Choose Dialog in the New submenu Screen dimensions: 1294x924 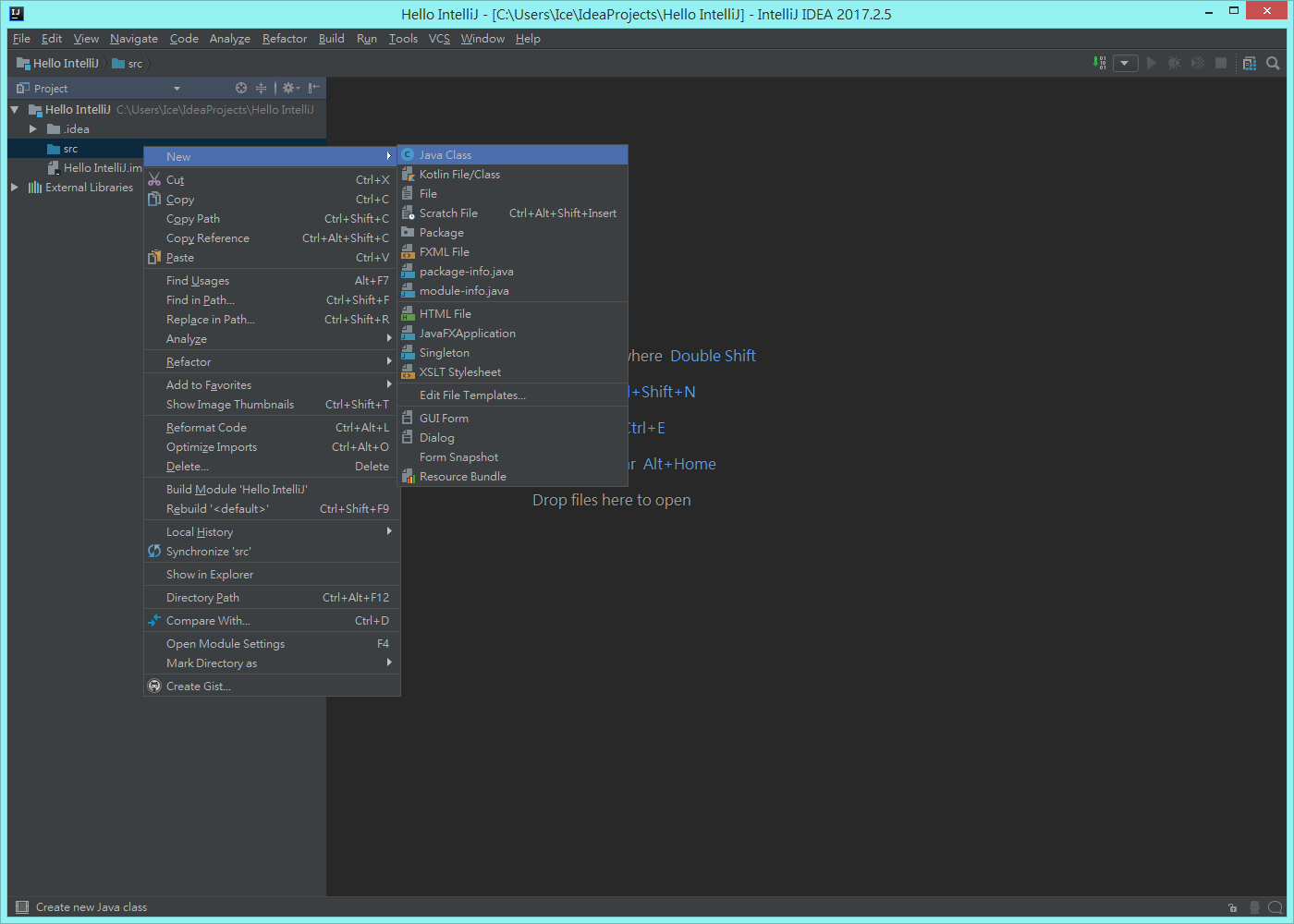pyautogui.click(x=513, y=437)
